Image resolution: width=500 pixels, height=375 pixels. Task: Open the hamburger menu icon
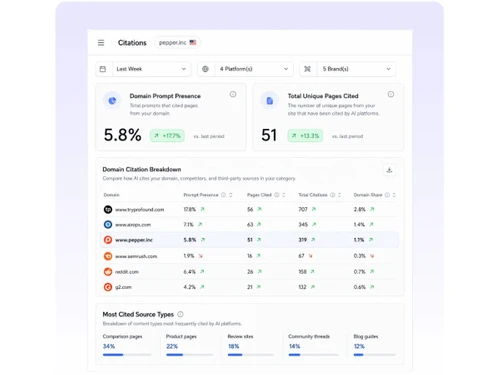point(101,43)
